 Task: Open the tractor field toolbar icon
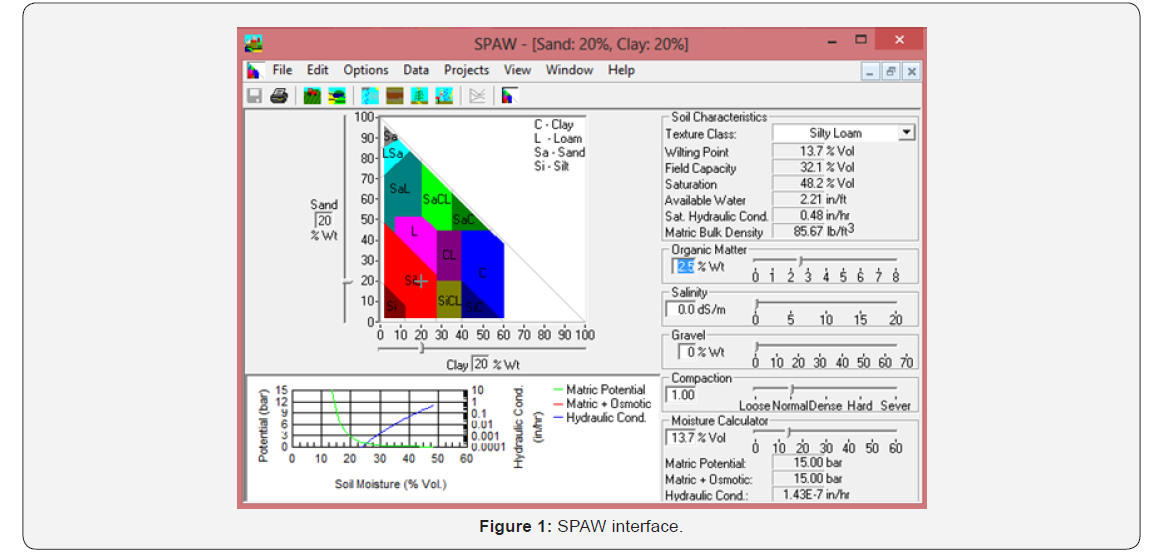point(312,96)
